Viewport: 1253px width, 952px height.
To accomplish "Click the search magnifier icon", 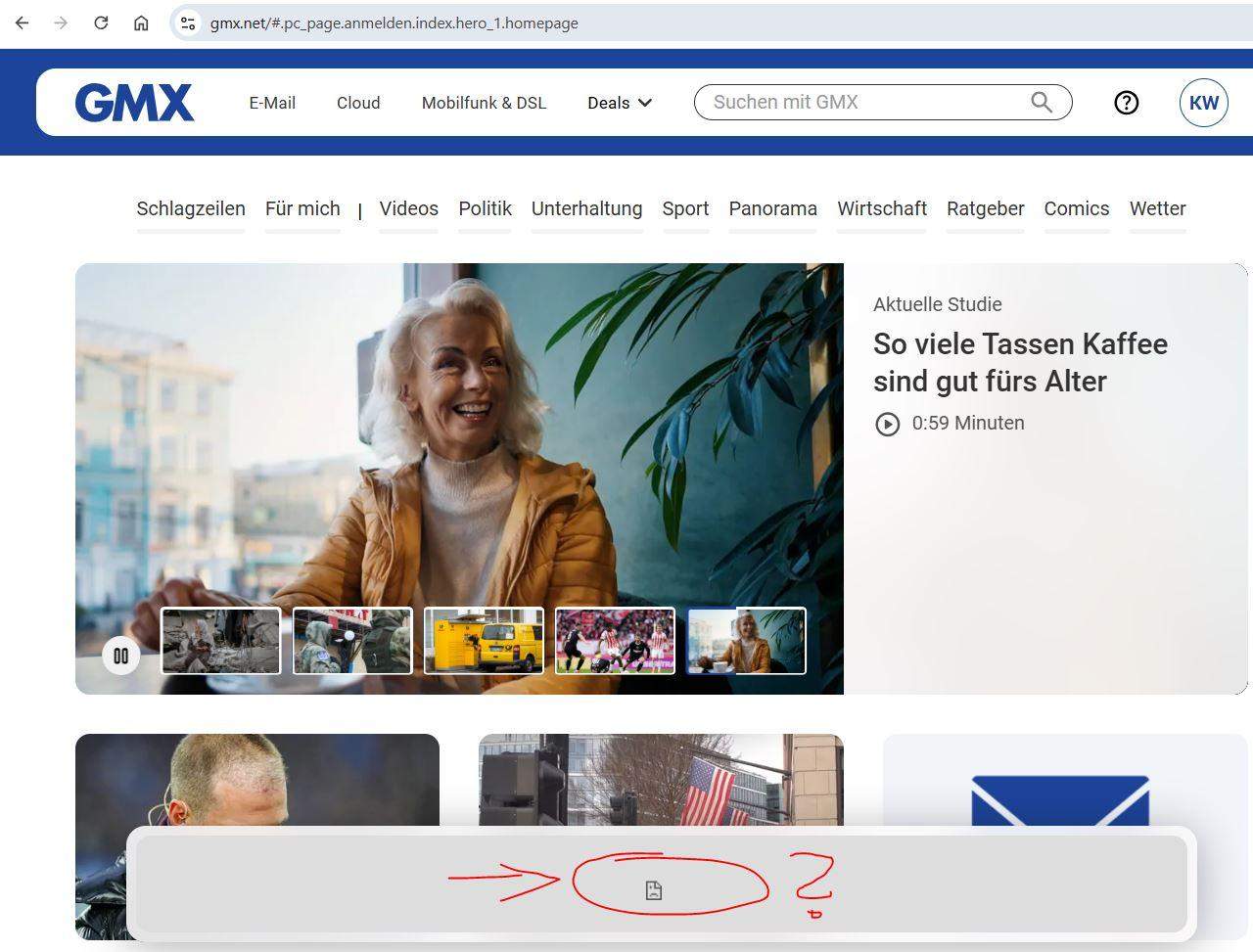I will tap(1041, 102).
